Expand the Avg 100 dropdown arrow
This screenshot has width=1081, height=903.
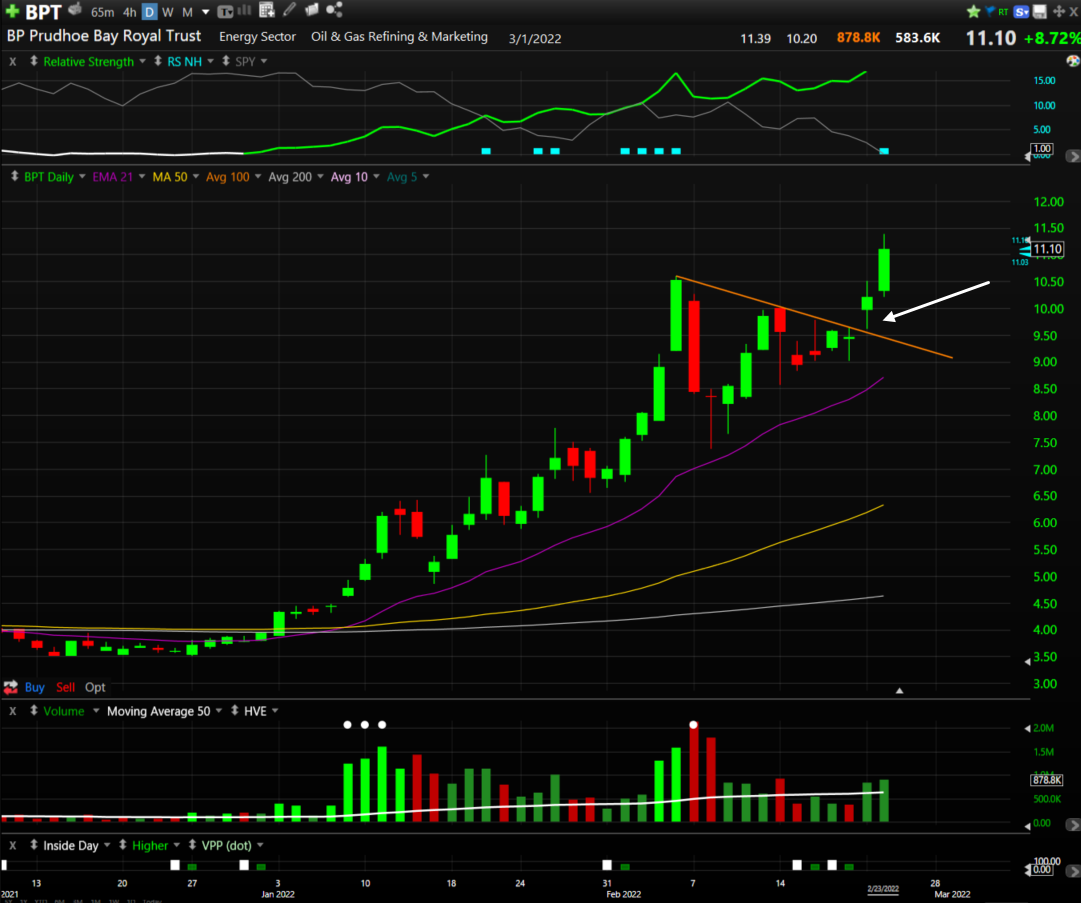click(258, 177)
